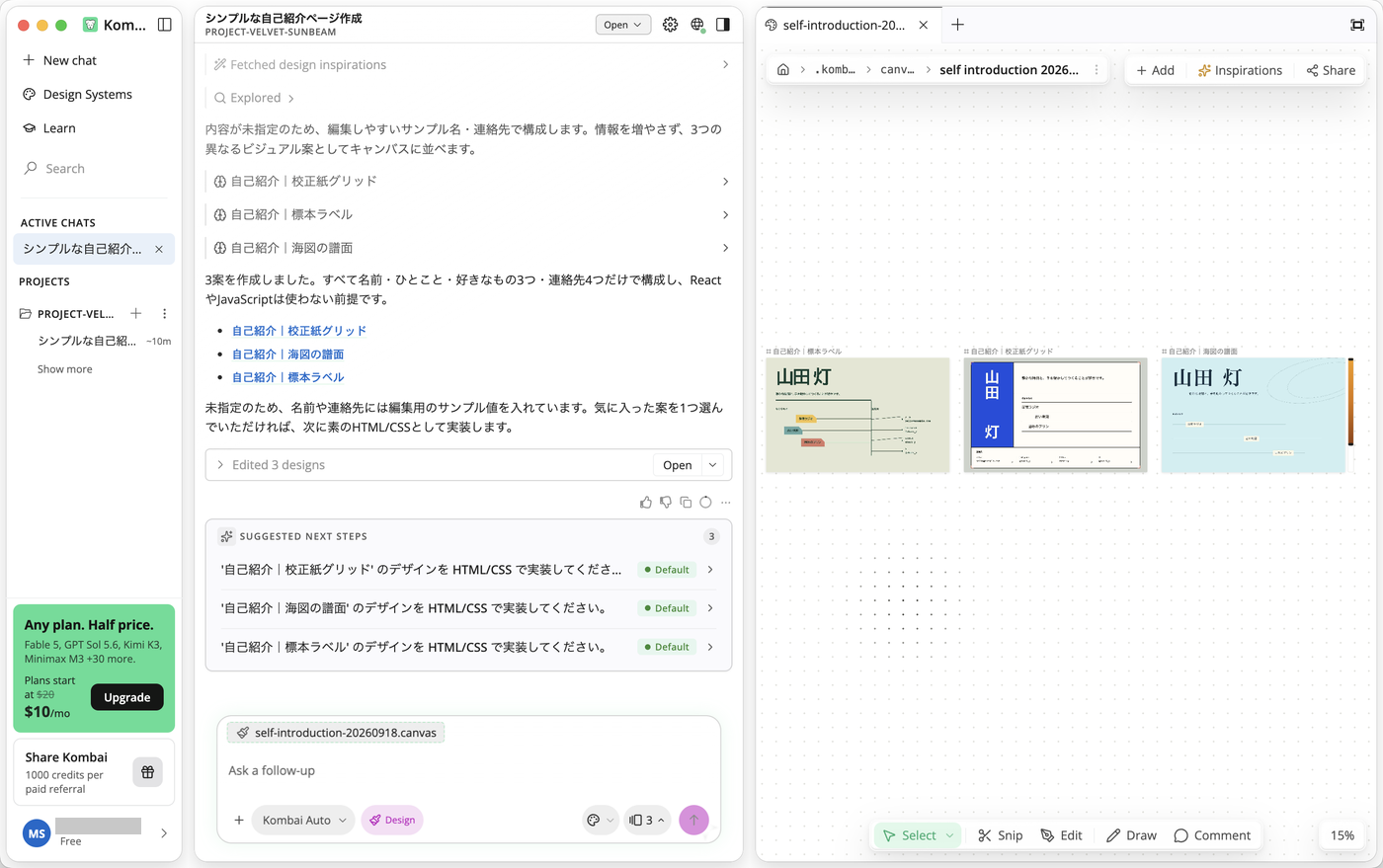Toggle the Design mode pill

click(x=392, y=820)
